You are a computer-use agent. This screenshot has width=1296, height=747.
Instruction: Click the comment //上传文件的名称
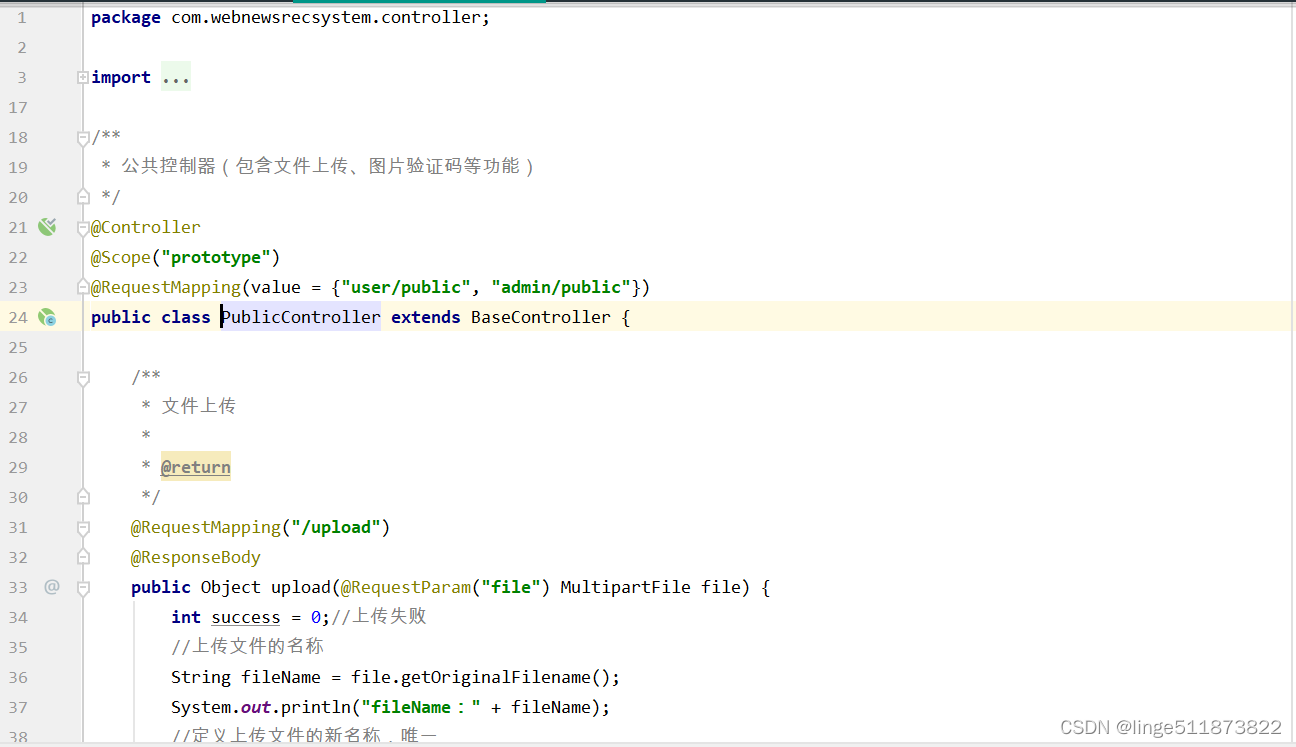point(248,646)
